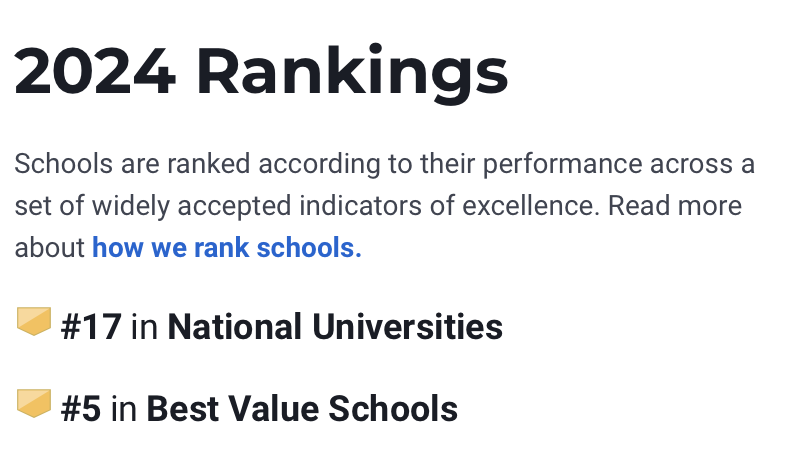Click "2024" in the heading
The image size is (788, 458).
[95, 71]
